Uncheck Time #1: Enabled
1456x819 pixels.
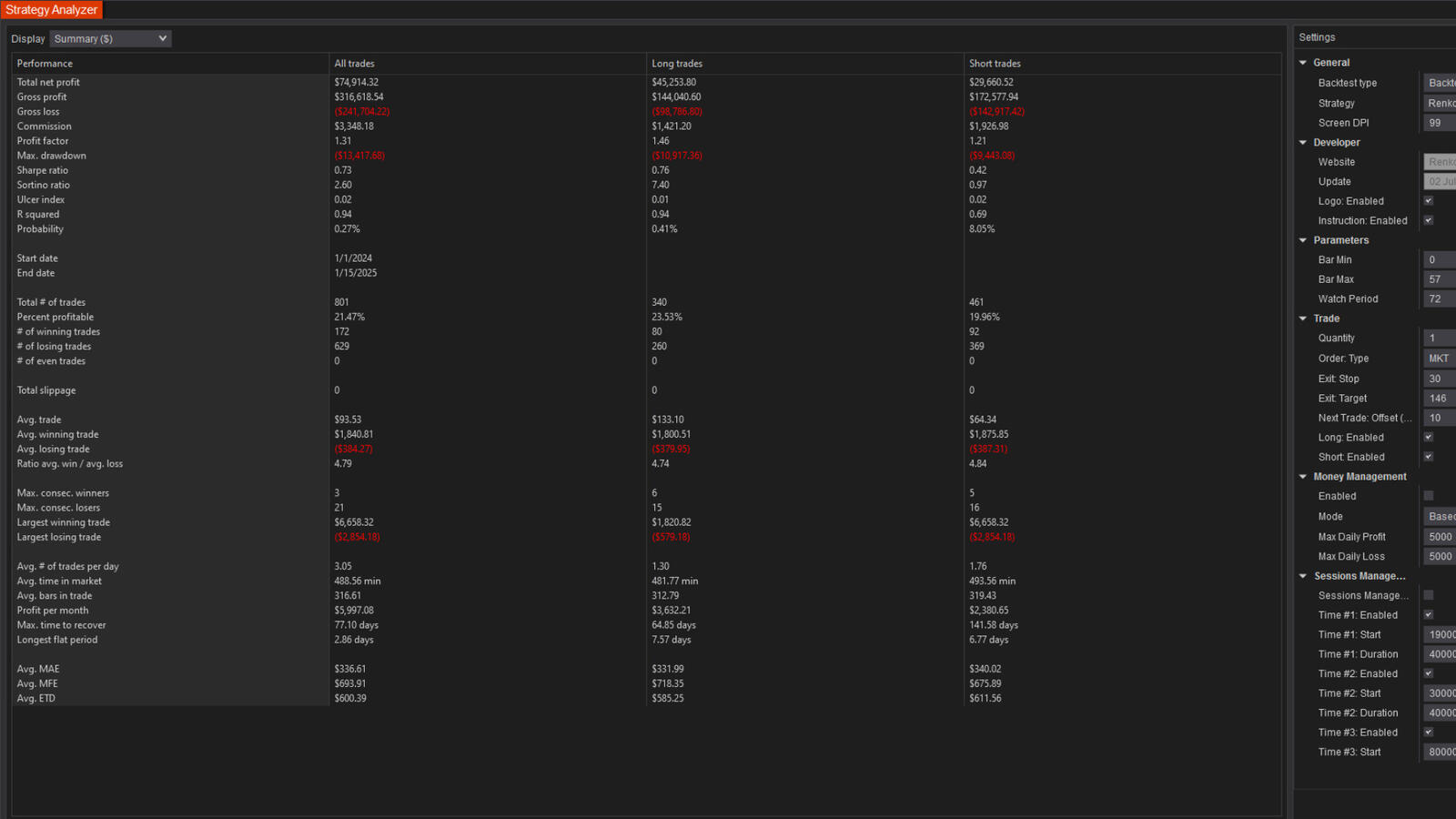pyautogui.click(x=1428, y=615)
